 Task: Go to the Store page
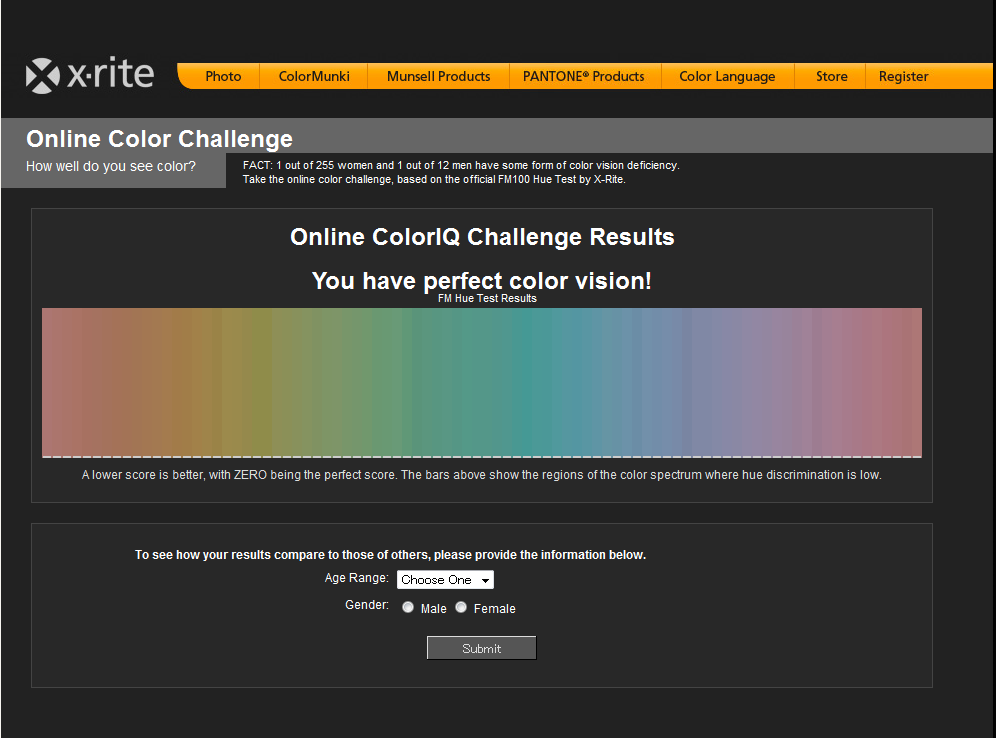[x=831, y=76]
